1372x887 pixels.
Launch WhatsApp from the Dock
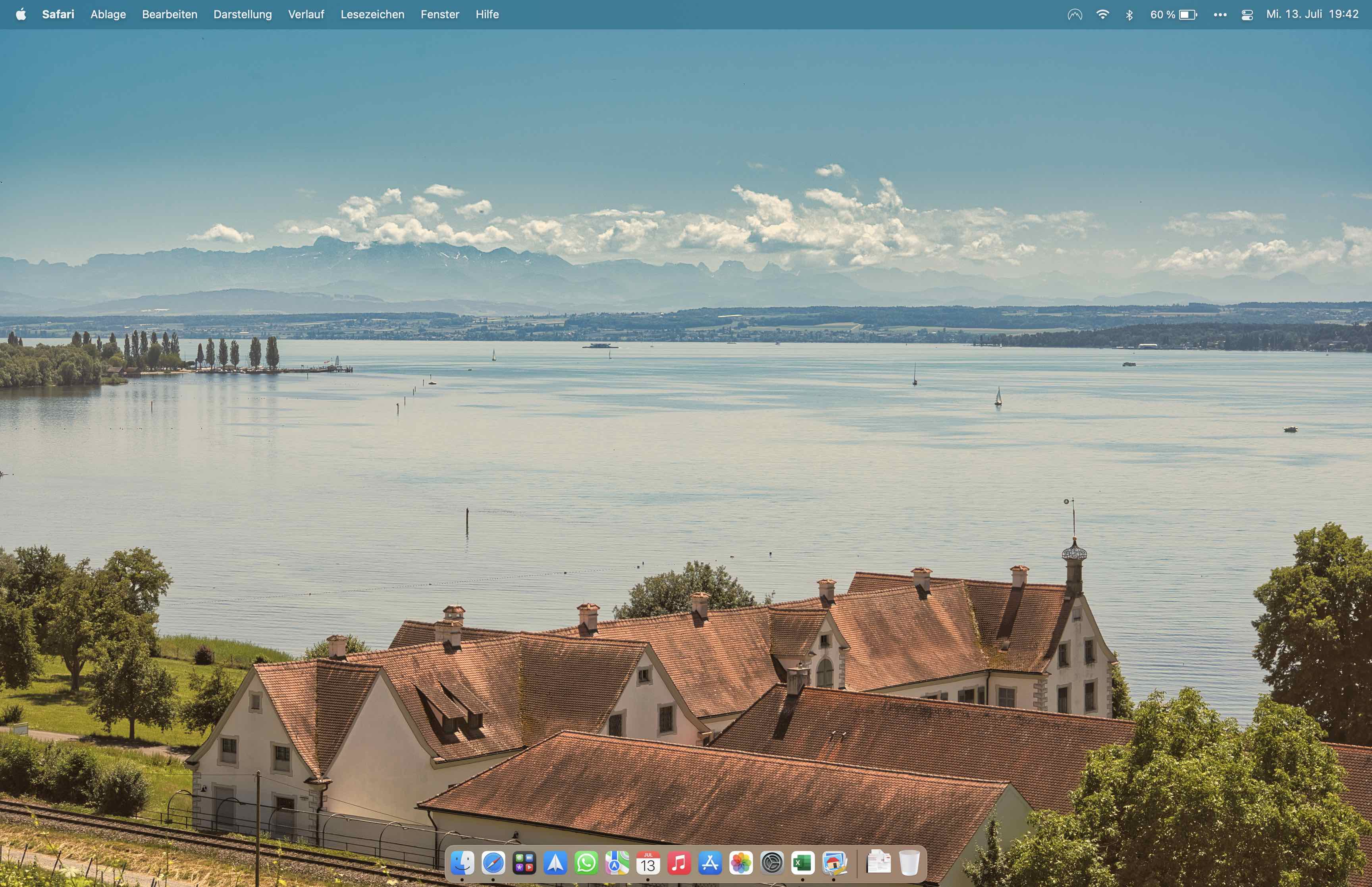[586, 863]
